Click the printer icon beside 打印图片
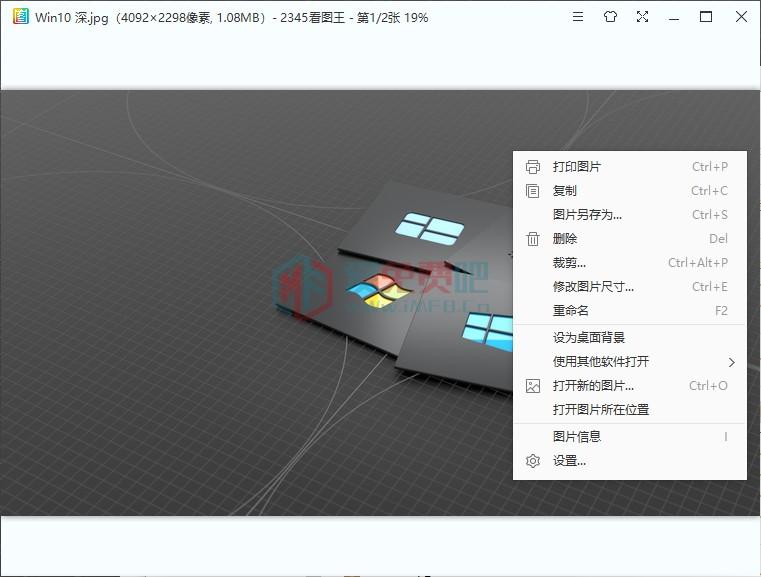 pyautogui.click(x=532, y=167)
